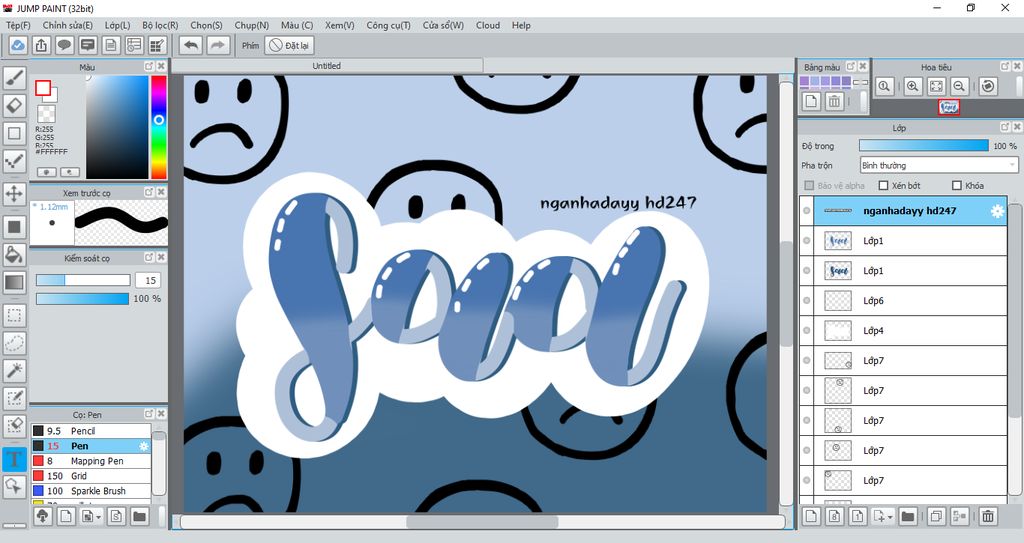Select the Grid brush
1024x543 pixels.
tap(91, 476)
